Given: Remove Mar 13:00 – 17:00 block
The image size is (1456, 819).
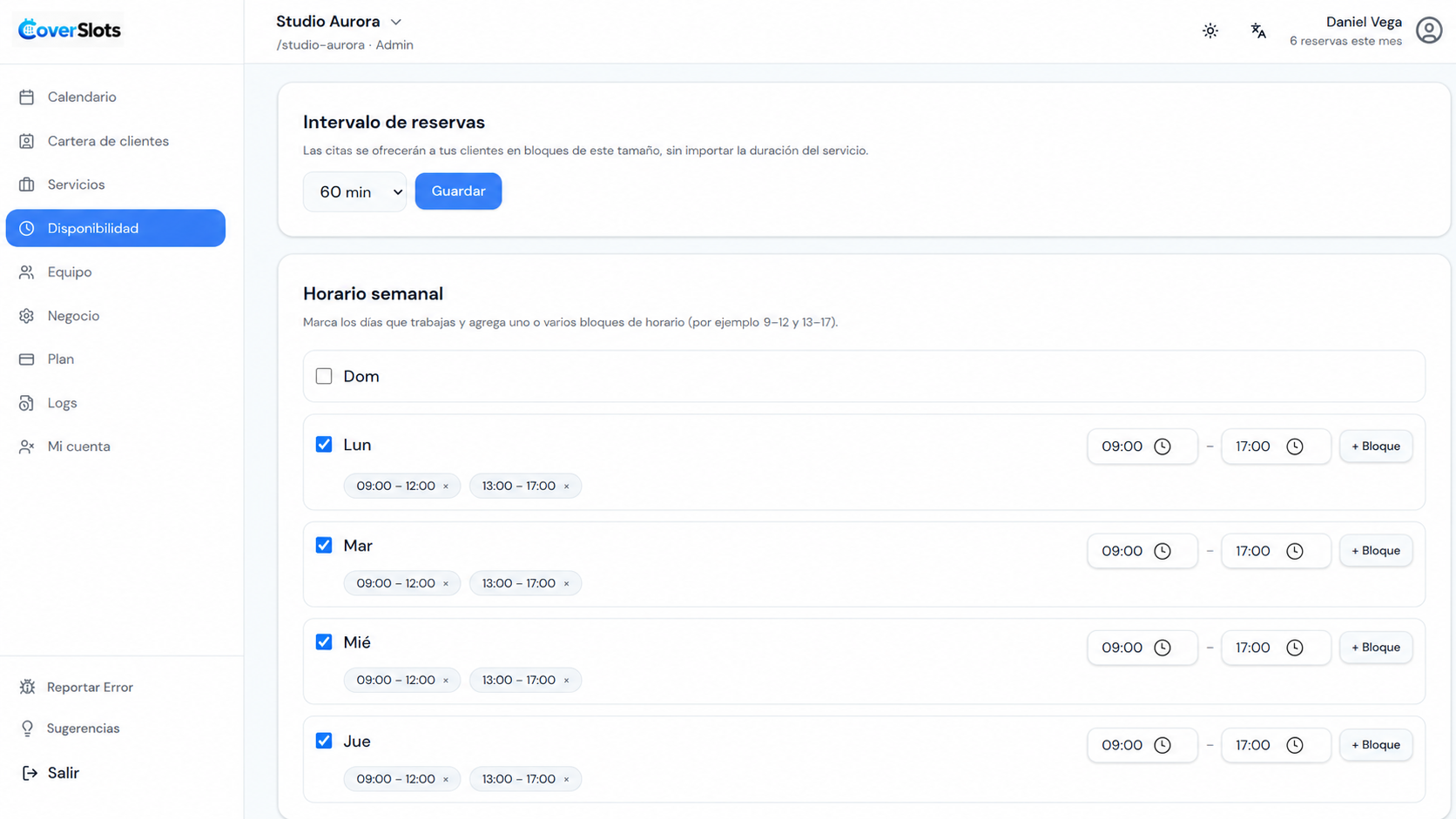Looking at the screenshot, I should click(566, 584).
